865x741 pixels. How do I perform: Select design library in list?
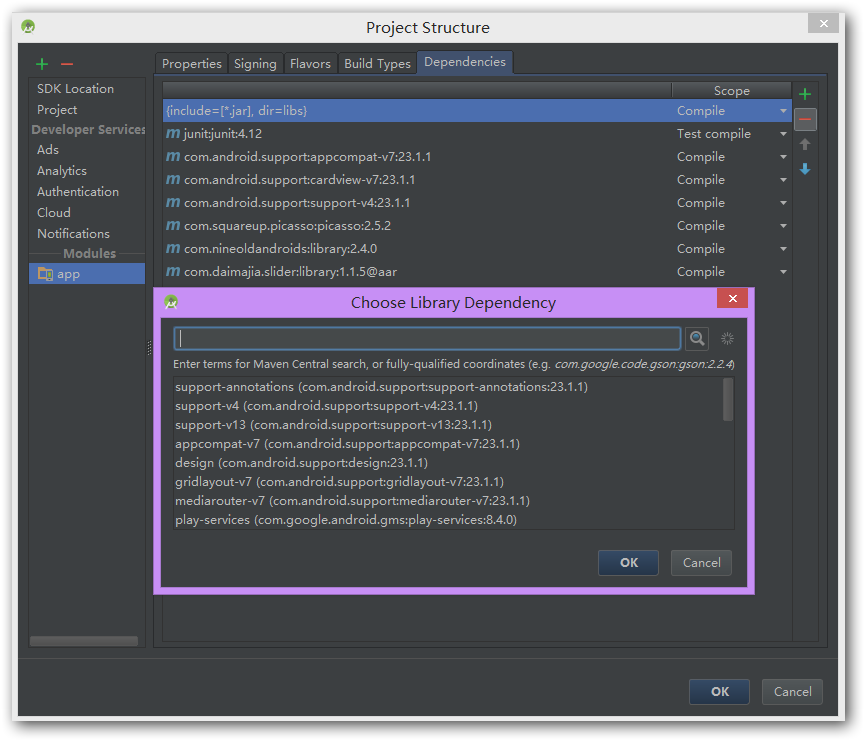(448, 463)
